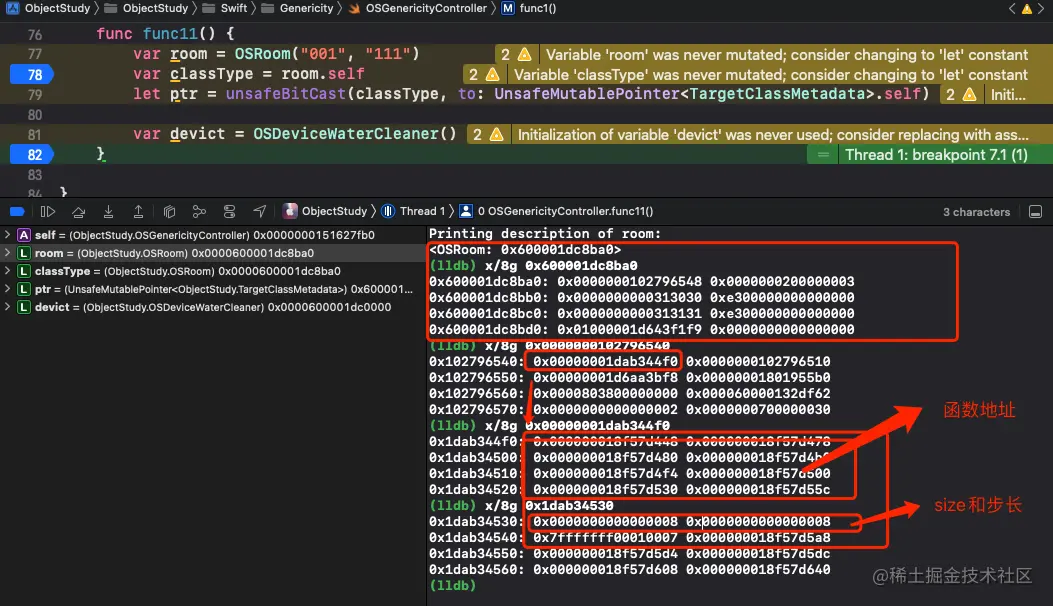Image resolution: width=1053 pixels, height=606 pixels.
Task: Select ObjectStudy folder in the jump bar
Action: pos(146,8)
